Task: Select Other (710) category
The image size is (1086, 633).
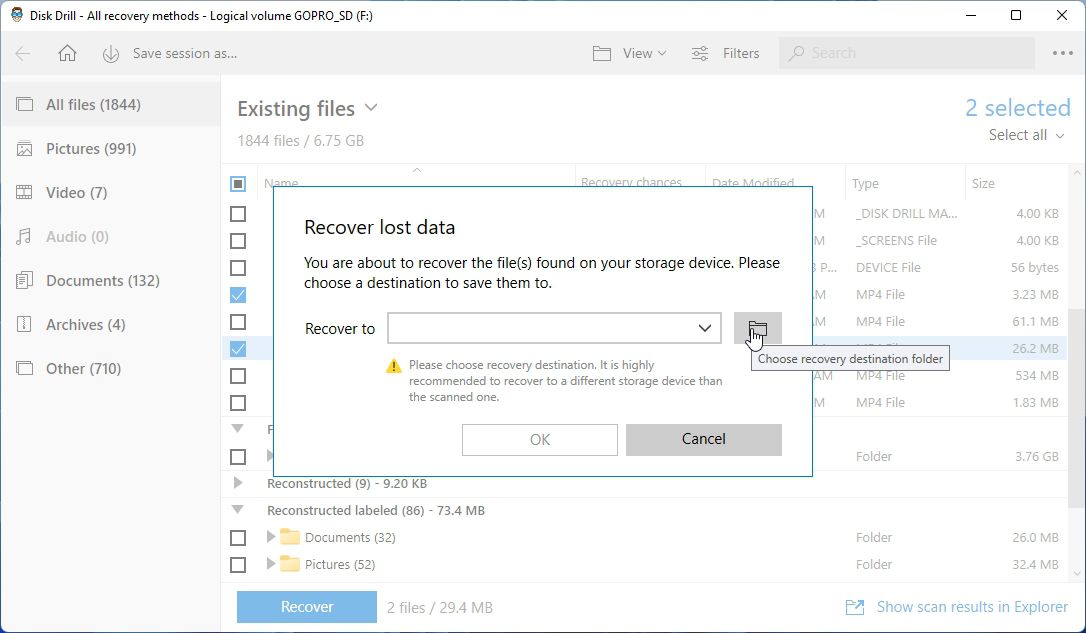Action: coord(110,368)
